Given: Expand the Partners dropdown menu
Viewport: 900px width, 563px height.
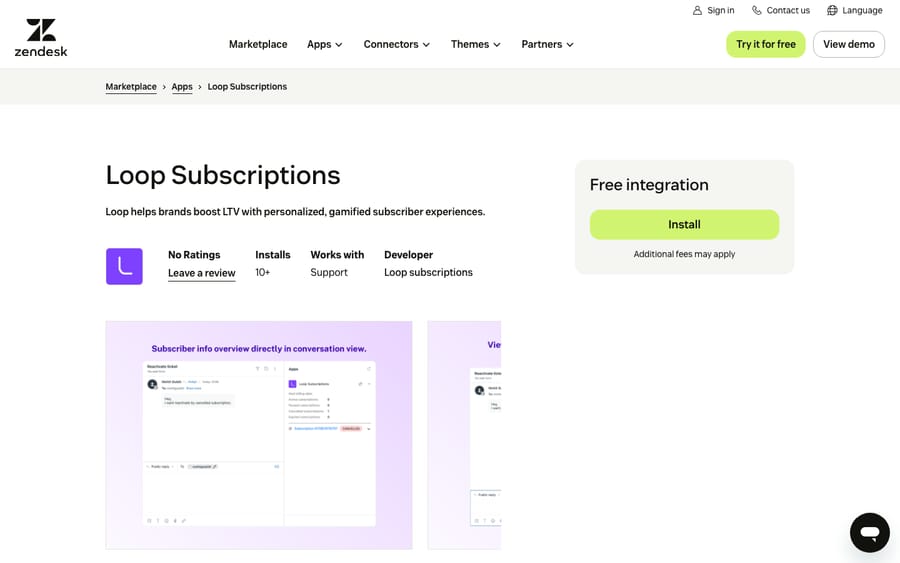Looking at the screenshot, I should tap(547, 44).
